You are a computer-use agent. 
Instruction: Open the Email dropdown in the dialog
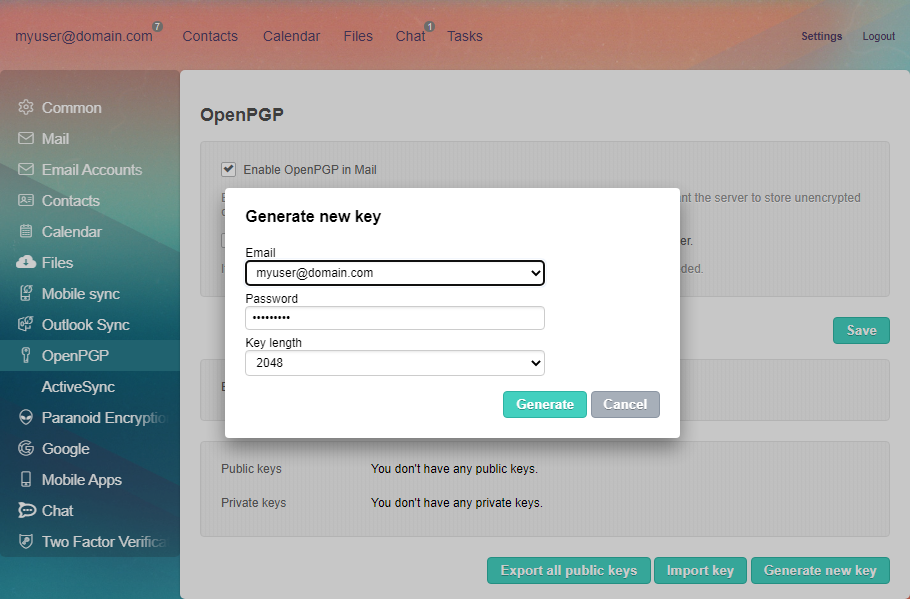point(394,272)
